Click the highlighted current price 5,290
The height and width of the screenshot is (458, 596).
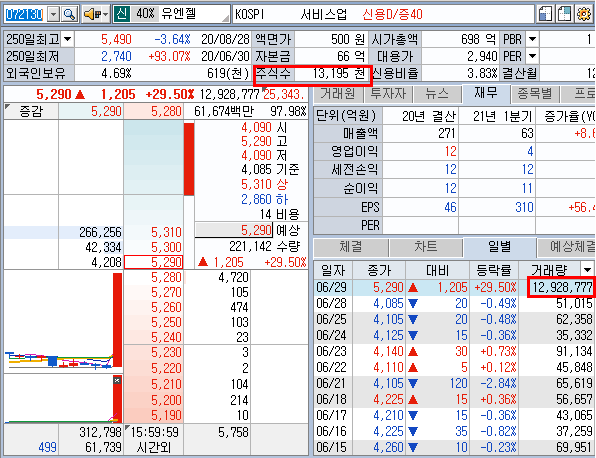click(154, 262)
